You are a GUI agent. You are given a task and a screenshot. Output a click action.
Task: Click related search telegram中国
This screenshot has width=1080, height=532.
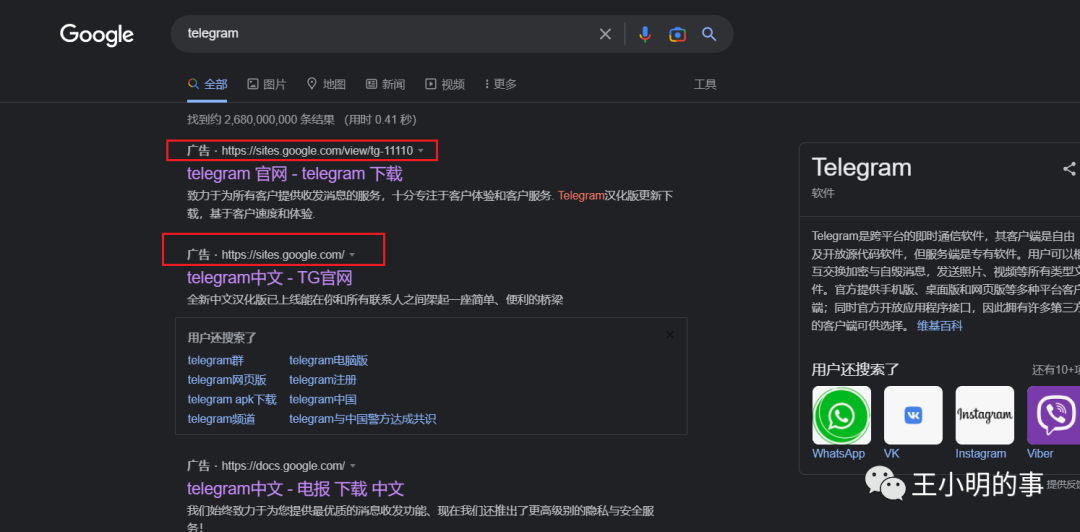pos(323,399)
